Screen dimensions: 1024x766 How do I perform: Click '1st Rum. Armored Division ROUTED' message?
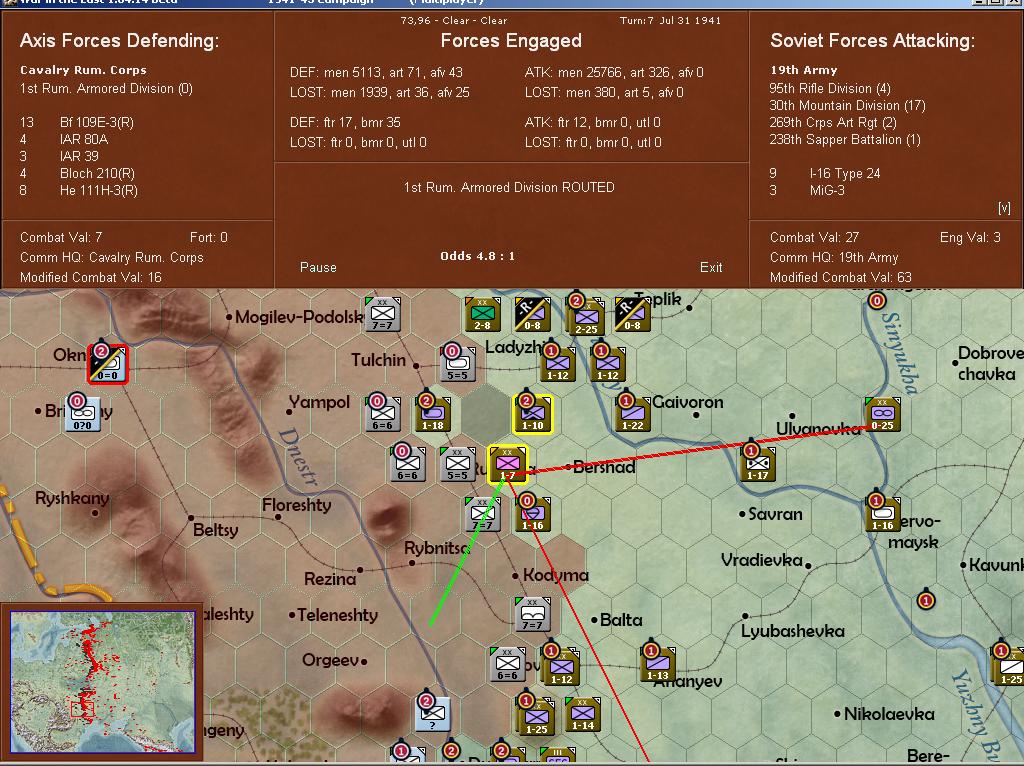(509, 187)
